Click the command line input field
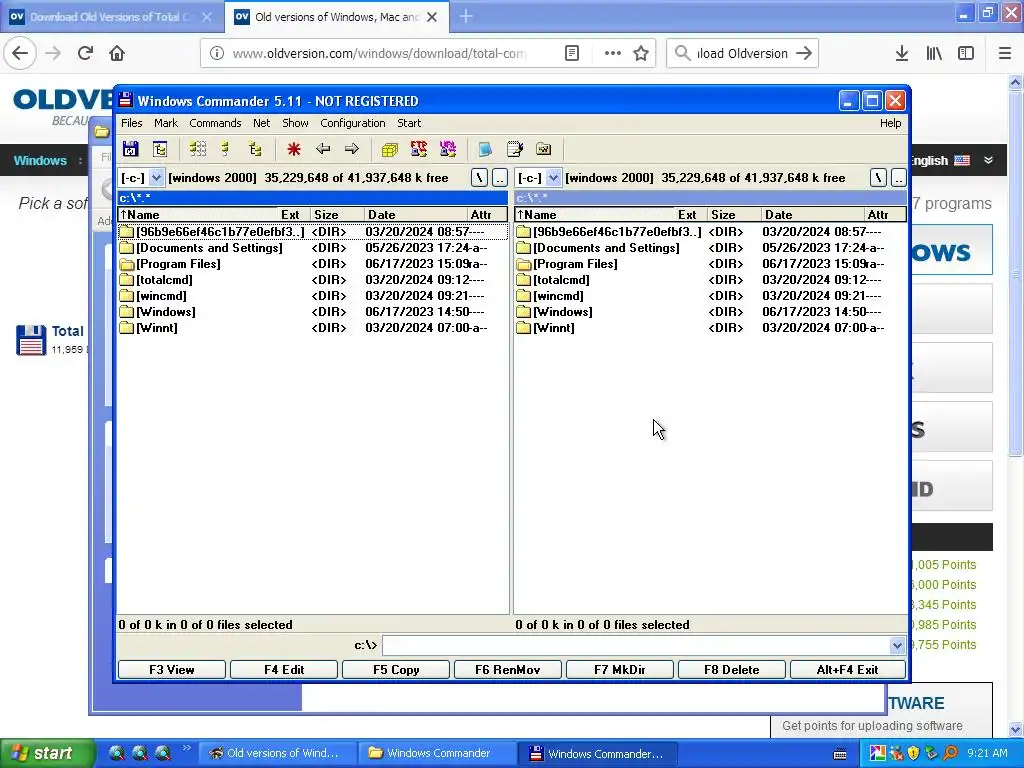Screen dimensions: 1024x768 pos(636,645)
